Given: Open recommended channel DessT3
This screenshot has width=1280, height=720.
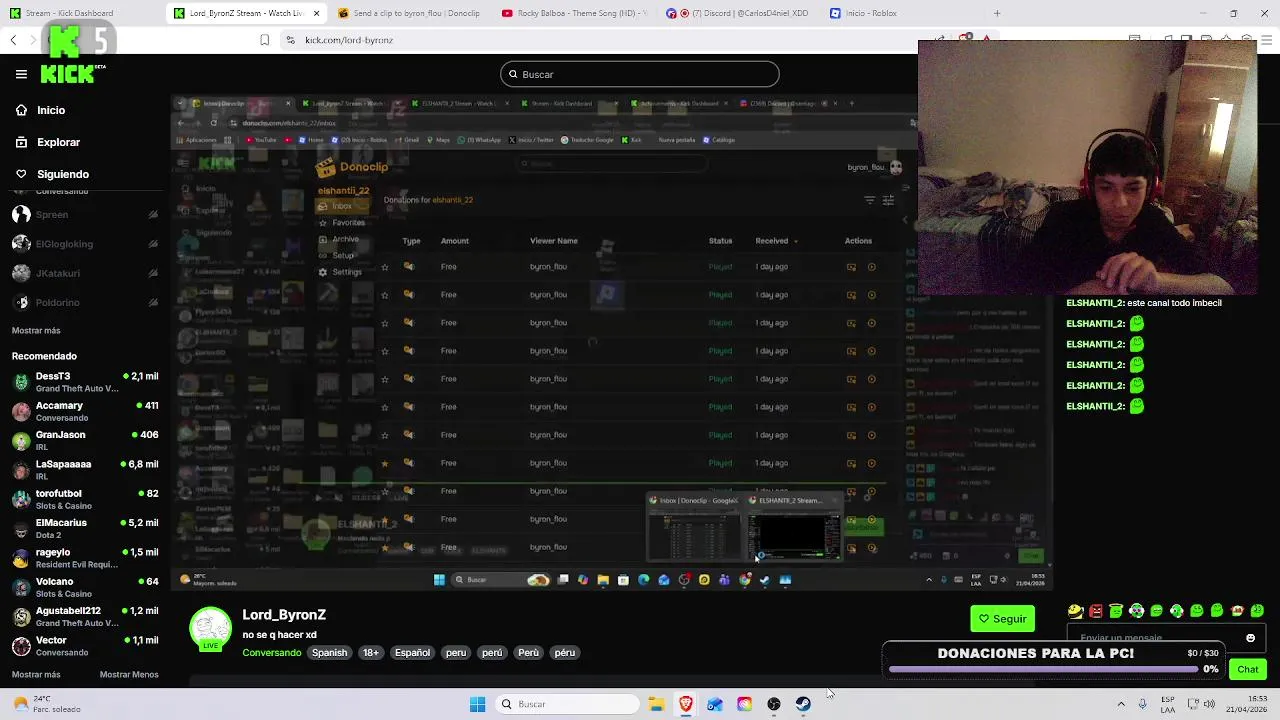Looking at the screenshot, I should (x=85, y=382).
